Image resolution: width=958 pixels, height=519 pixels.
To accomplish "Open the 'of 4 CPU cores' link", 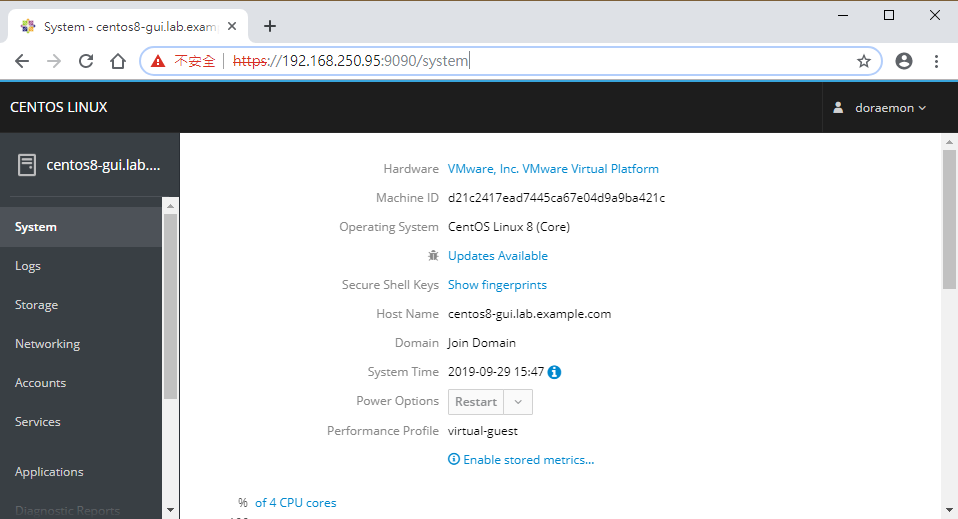I will tap(296, 502).
